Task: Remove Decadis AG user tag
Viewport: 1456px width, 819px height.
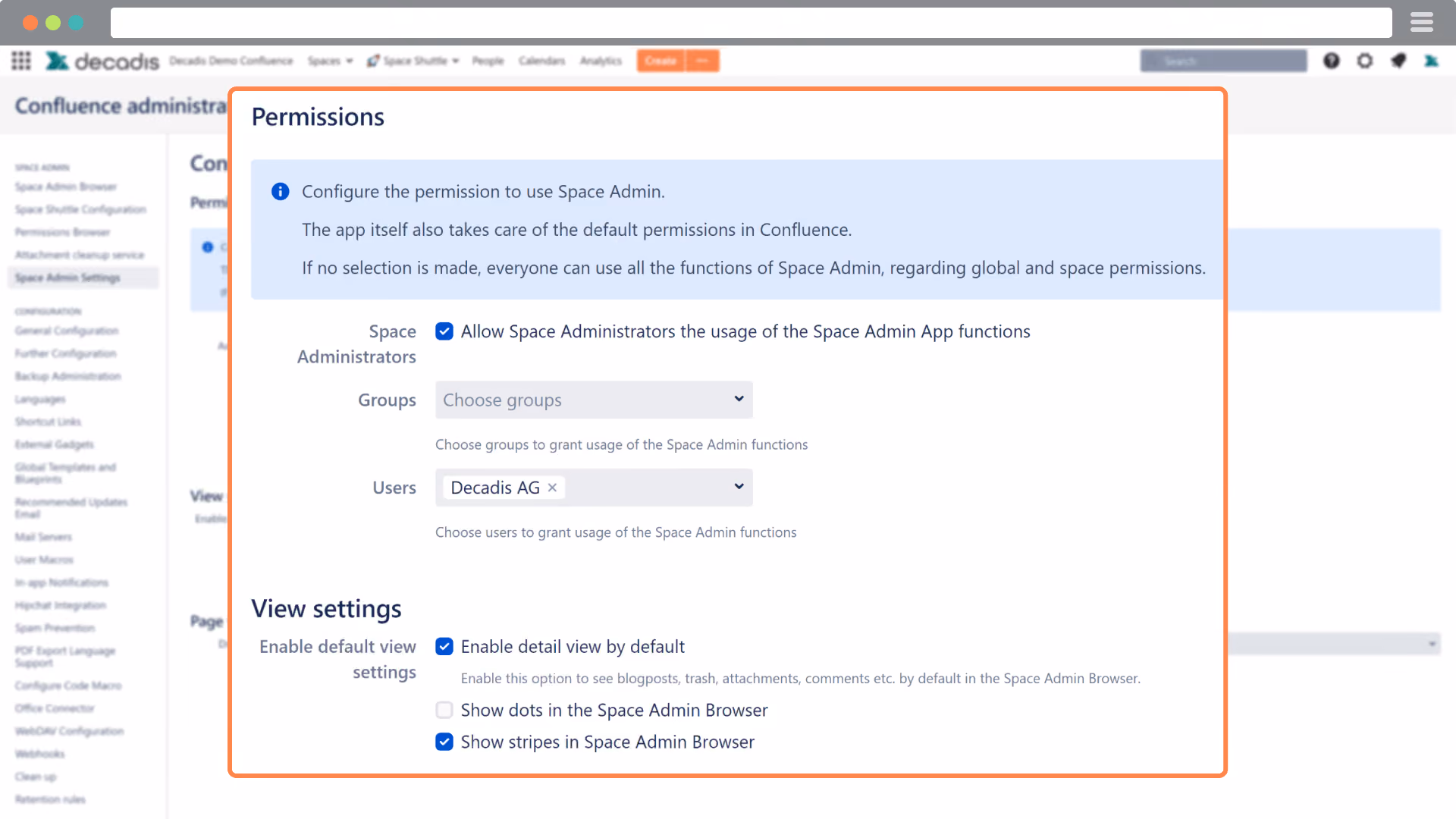Action: pyautogui.click(x=552, y=488)
